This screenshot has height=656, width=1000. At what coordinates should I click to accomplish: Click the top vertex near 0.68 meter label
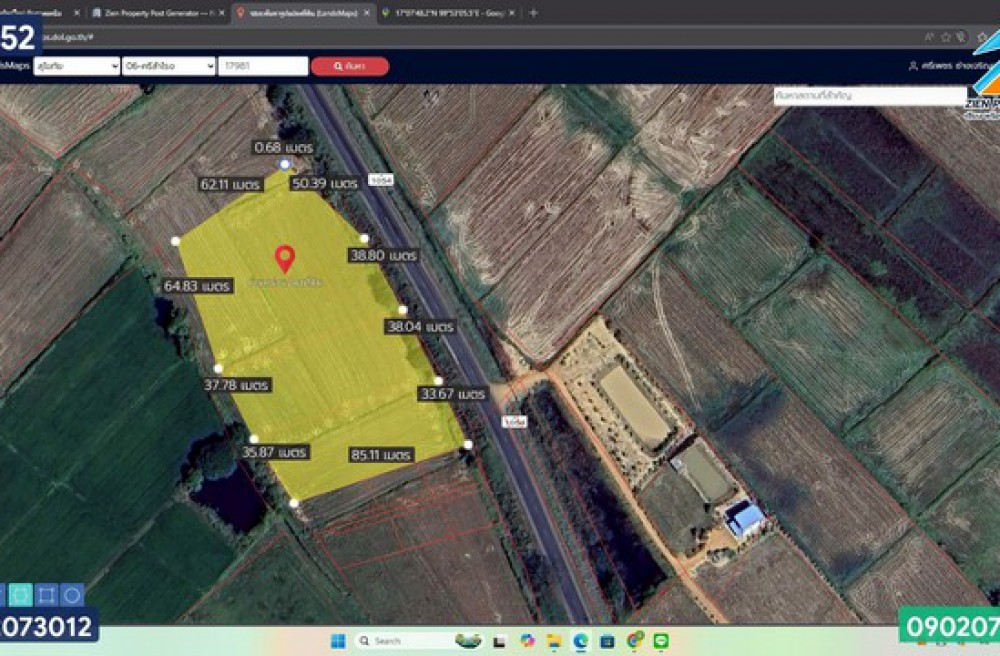(285, 164)
